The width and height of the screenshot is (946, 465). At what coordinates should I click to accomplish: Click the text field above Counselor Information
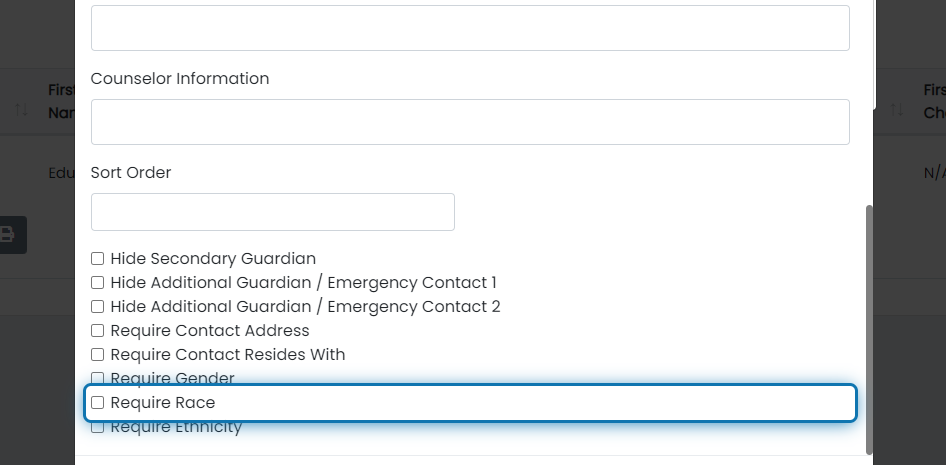pos(470,28)
